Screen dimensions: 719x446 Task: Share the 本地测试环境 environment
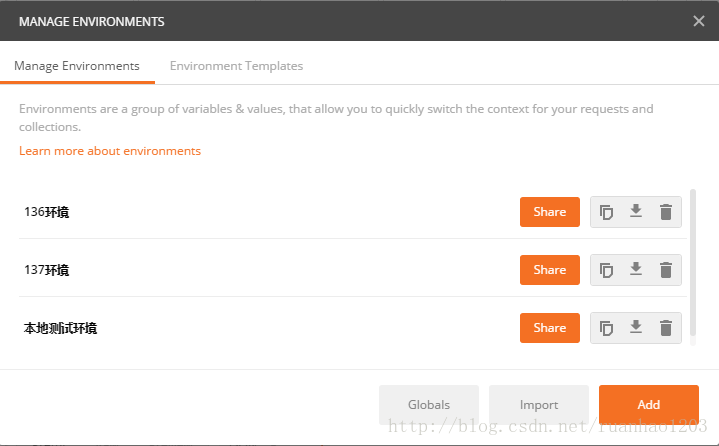pyautogui.click(x=550, y=328)
